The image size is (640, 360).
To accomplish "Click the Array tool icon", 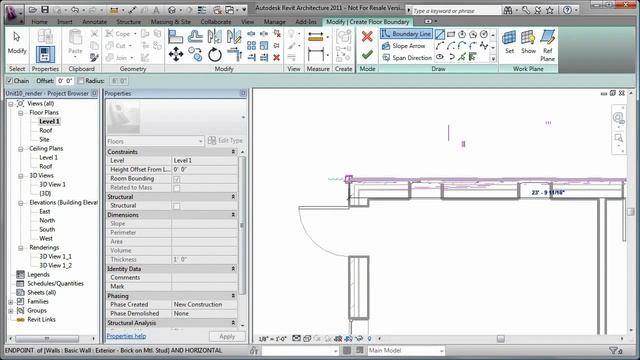I will [251, 45].
